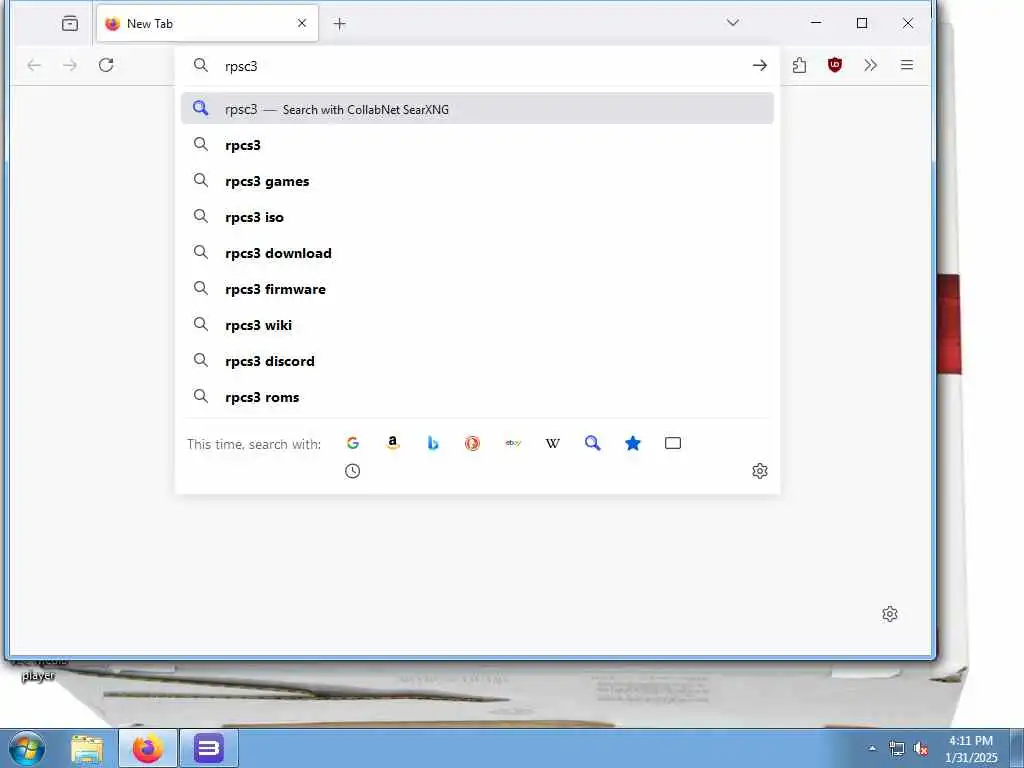Click the go arrow in address bar

759,65
